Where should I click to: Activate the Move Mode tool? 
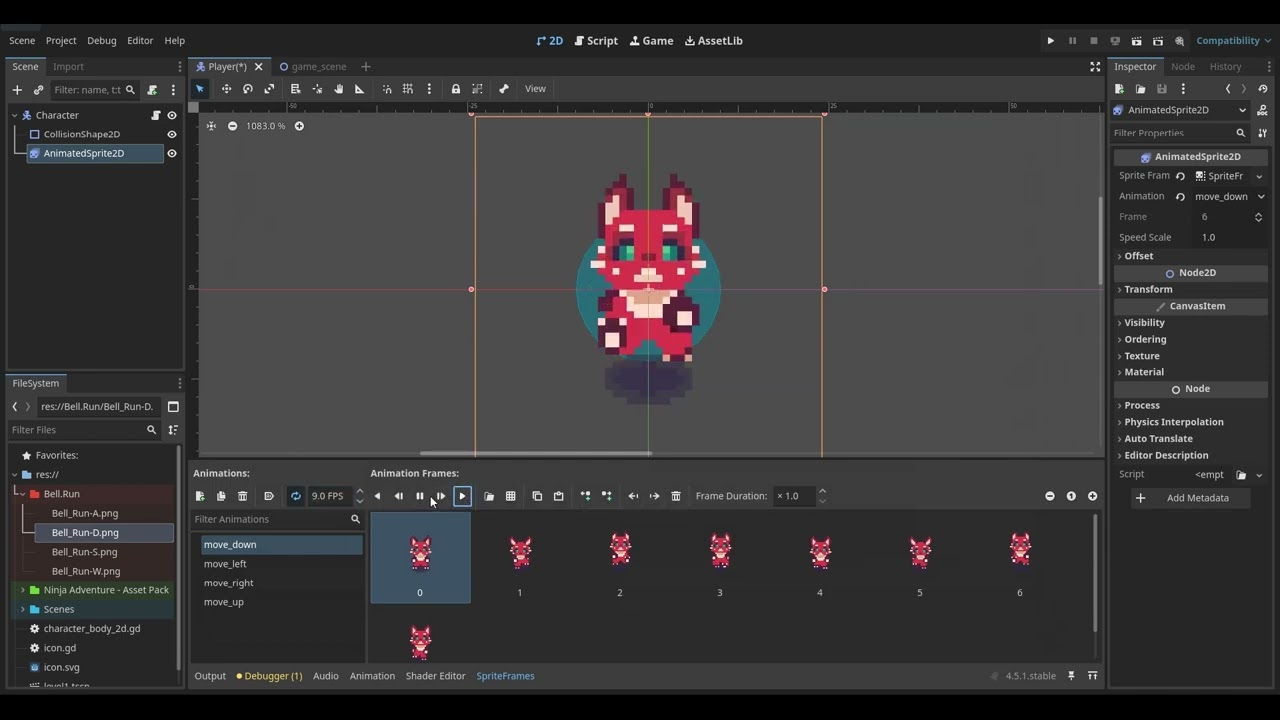pyautogui.click(x=226, y=89)
